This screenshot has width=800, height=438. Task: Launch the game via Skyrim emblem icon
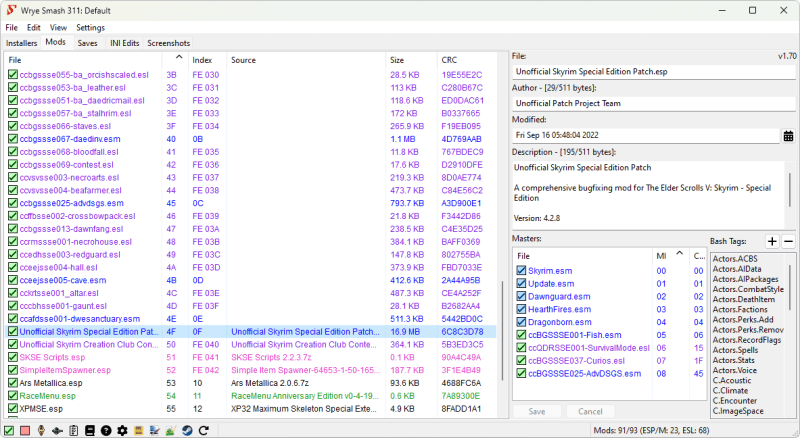(x=41, y=430)
